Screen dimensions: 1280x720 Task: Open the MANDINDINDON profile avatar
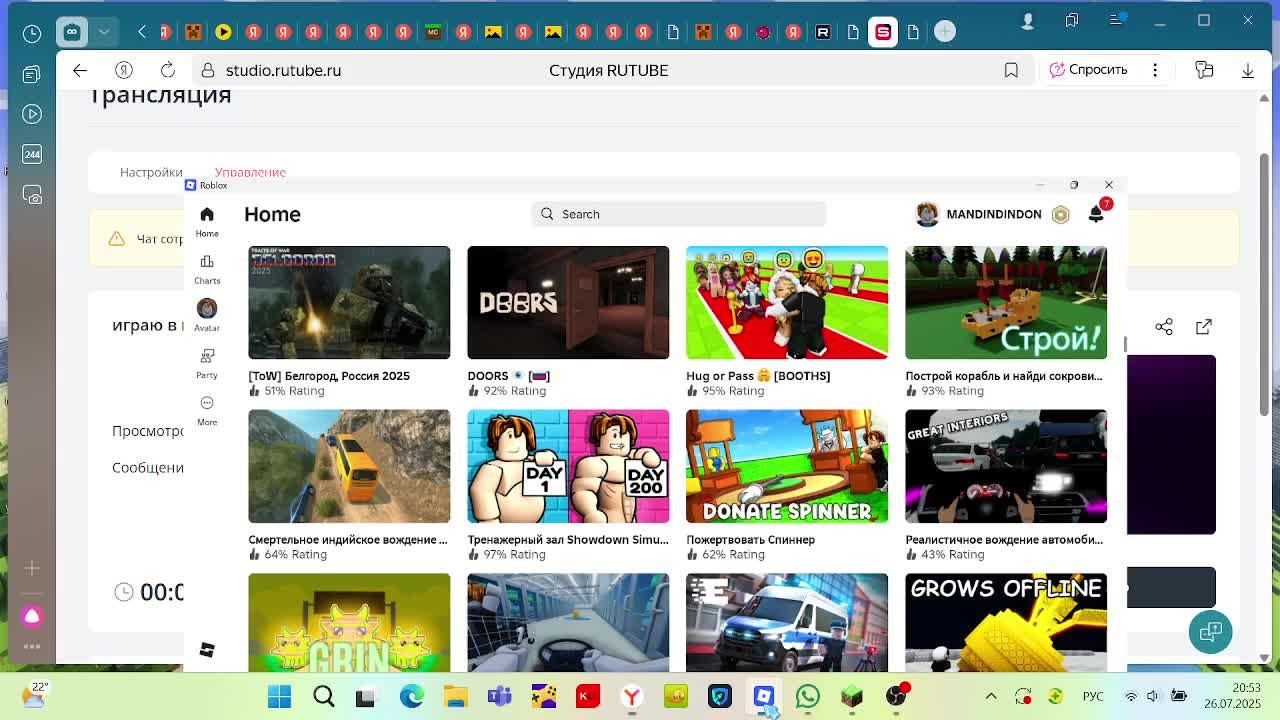point(927,214)
